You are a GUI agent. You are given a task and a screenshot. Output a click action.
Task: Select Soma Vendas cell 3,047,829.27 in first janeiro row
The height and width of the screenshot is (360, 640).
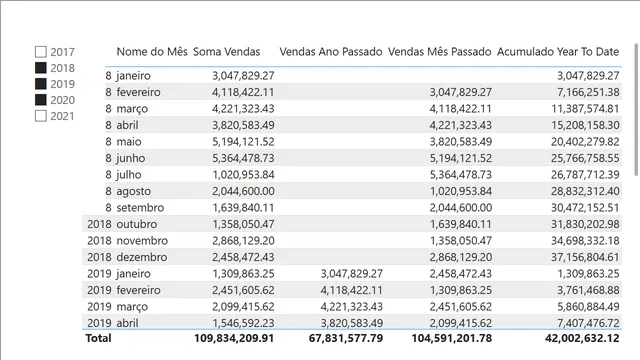click(243, 76)
